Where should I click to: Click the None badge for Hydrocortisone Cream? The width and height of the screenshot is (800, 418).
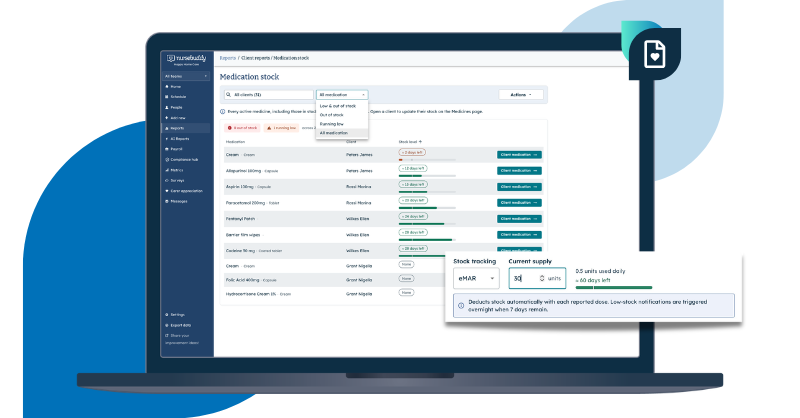point(406,292)
